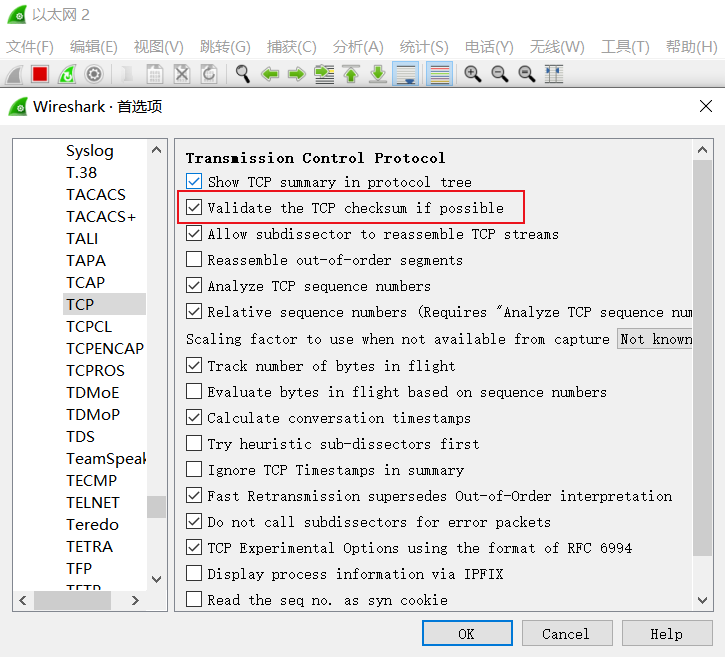Click settings pane scroll up arrow

[x=702, y=150]
